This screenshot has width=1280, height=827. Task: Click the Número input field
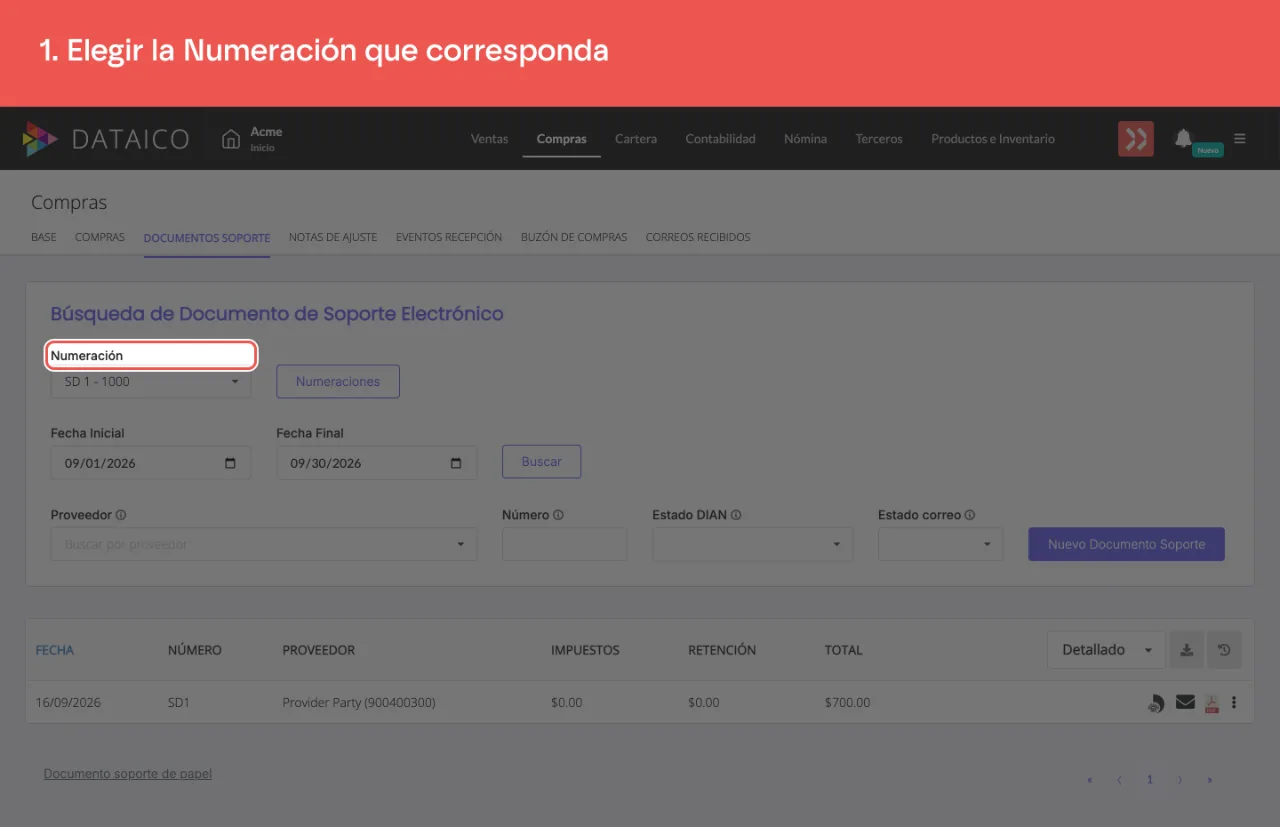click(565, 544)
